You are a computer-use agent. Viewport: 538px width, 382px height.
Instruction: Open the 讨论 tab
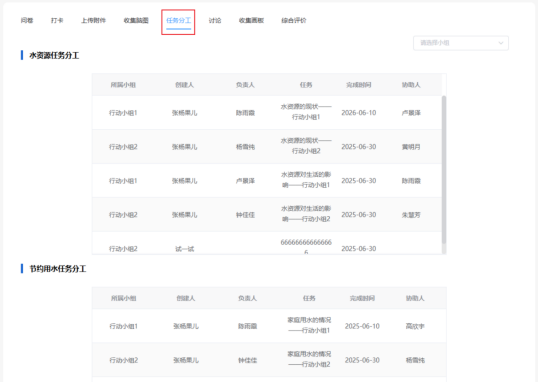215,21
